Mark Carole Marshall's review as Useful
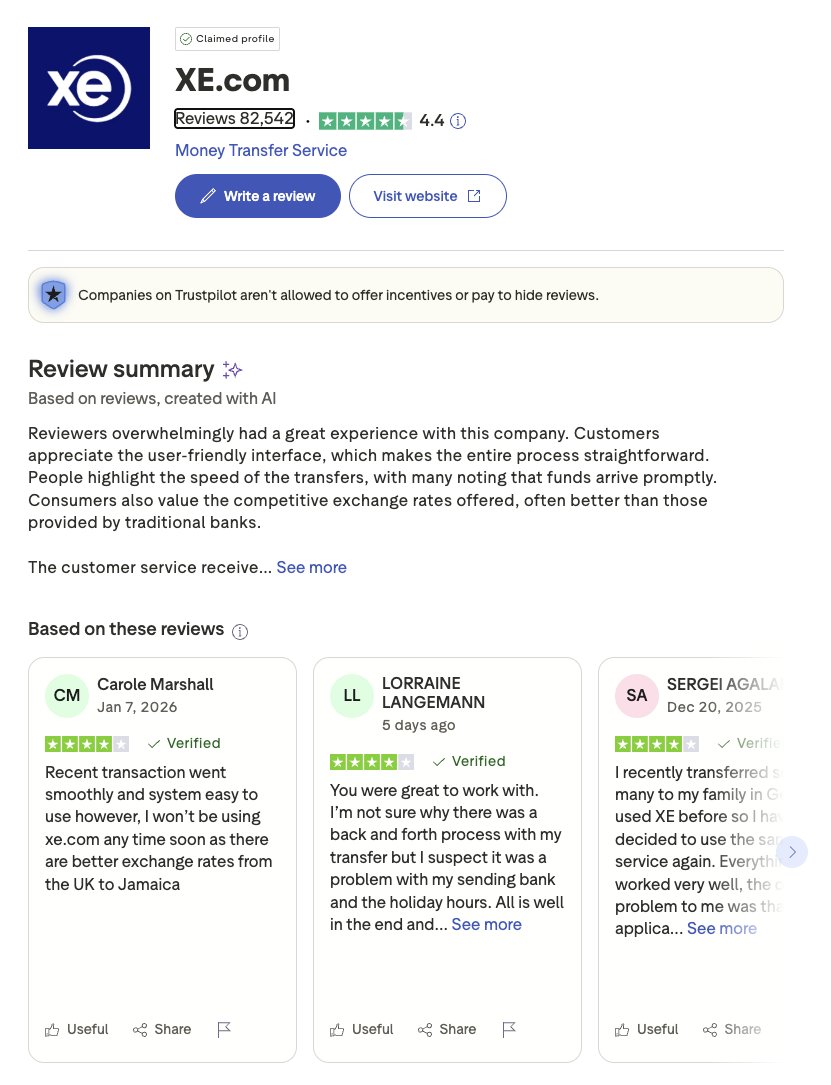Viewport: 831px width, 1085px height. pyautogui.click(x=77, y=1029)
